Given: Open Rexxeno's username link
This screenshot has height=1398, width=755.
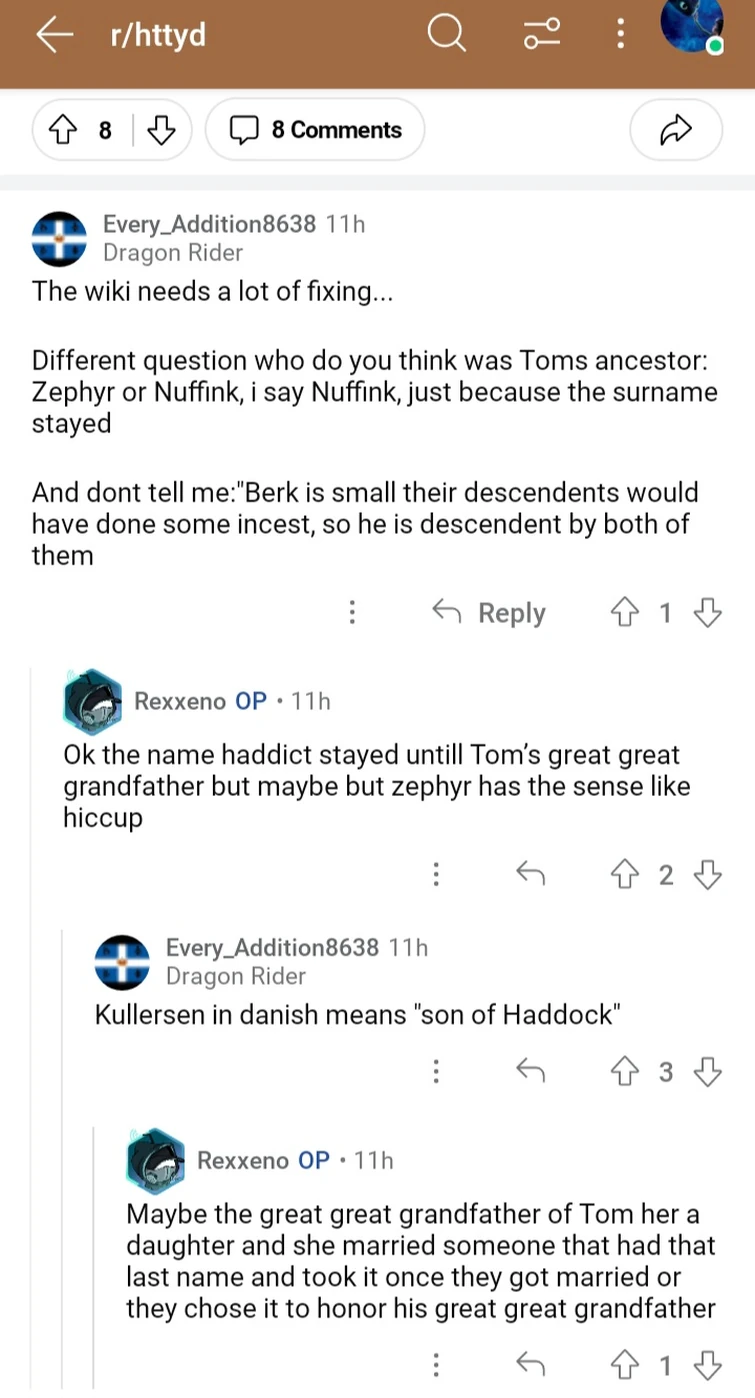Looking at the screenshot, I should (186, 701).
